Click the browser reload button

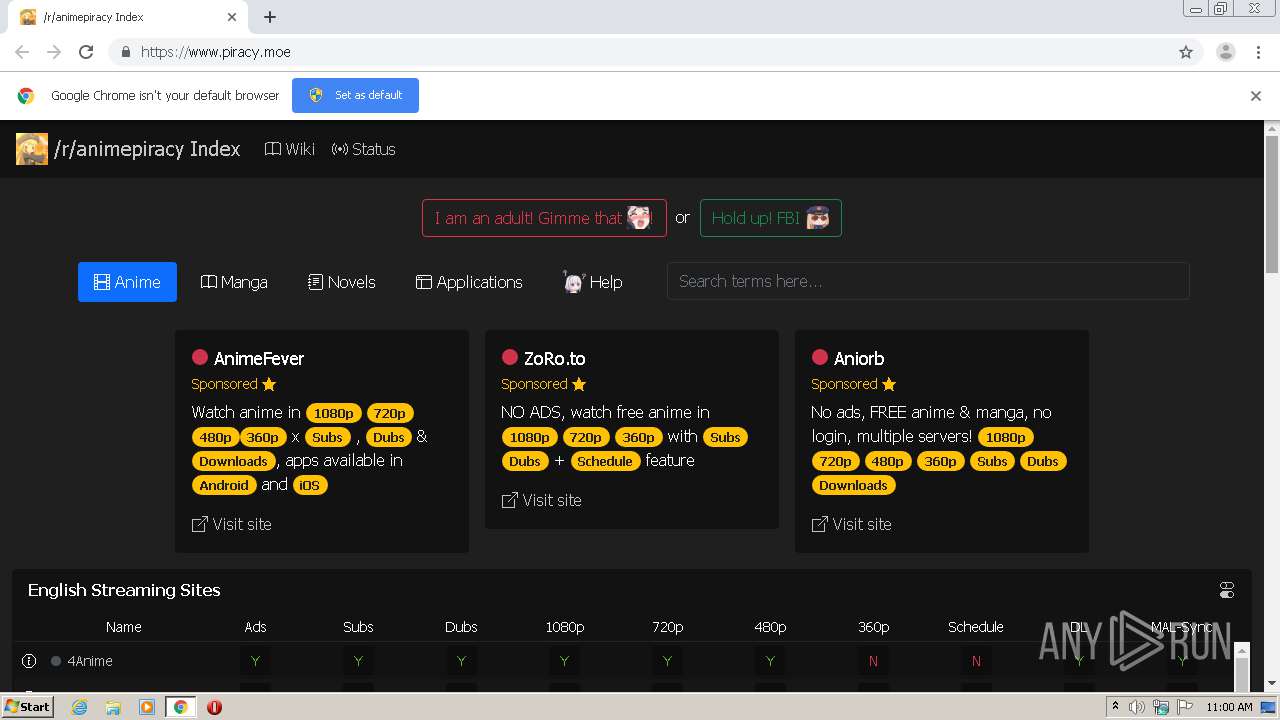[x=86, y=52]
